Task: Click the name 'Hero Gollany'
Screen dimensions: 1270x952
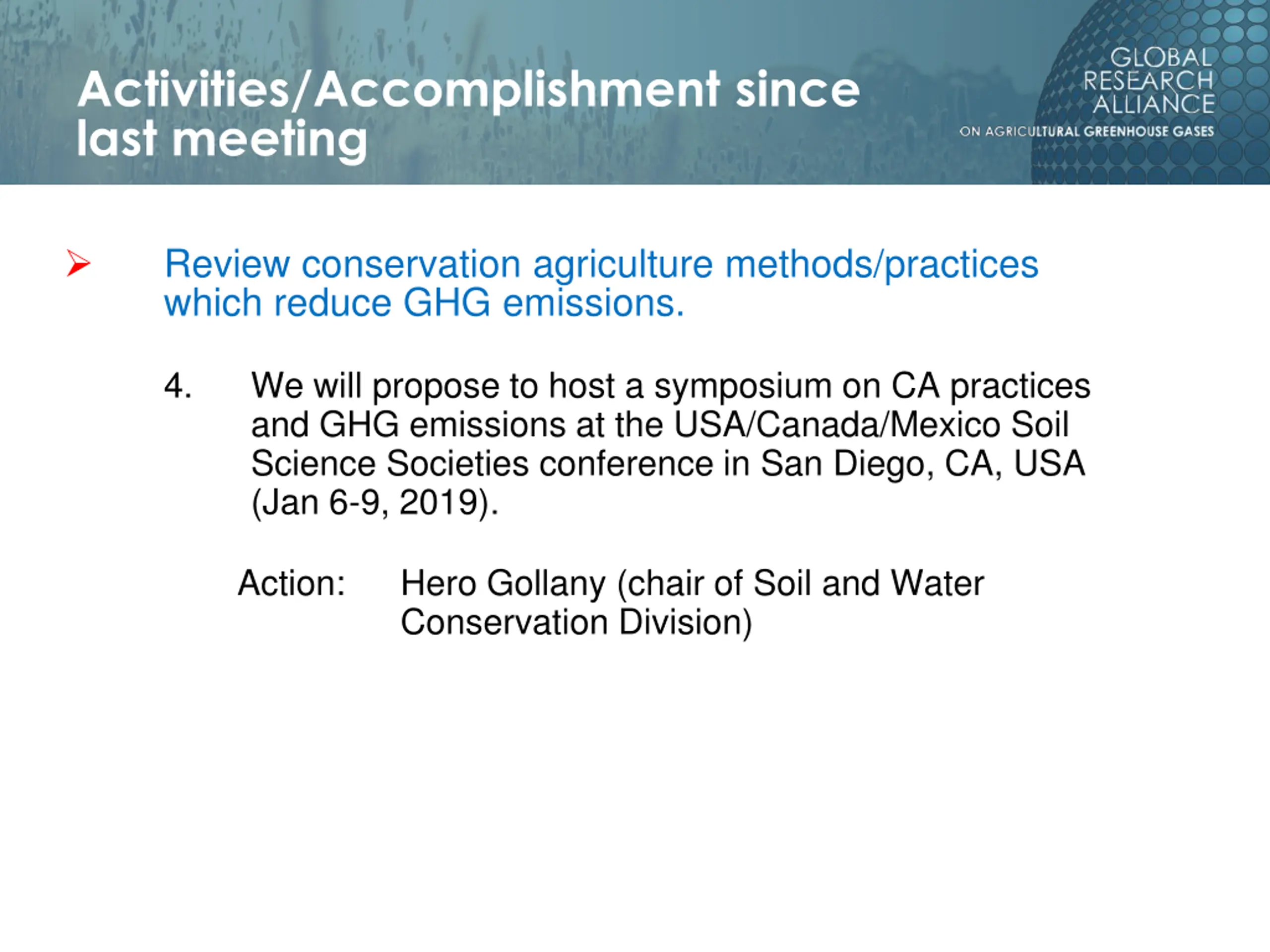Action: (x=503, y=584)
